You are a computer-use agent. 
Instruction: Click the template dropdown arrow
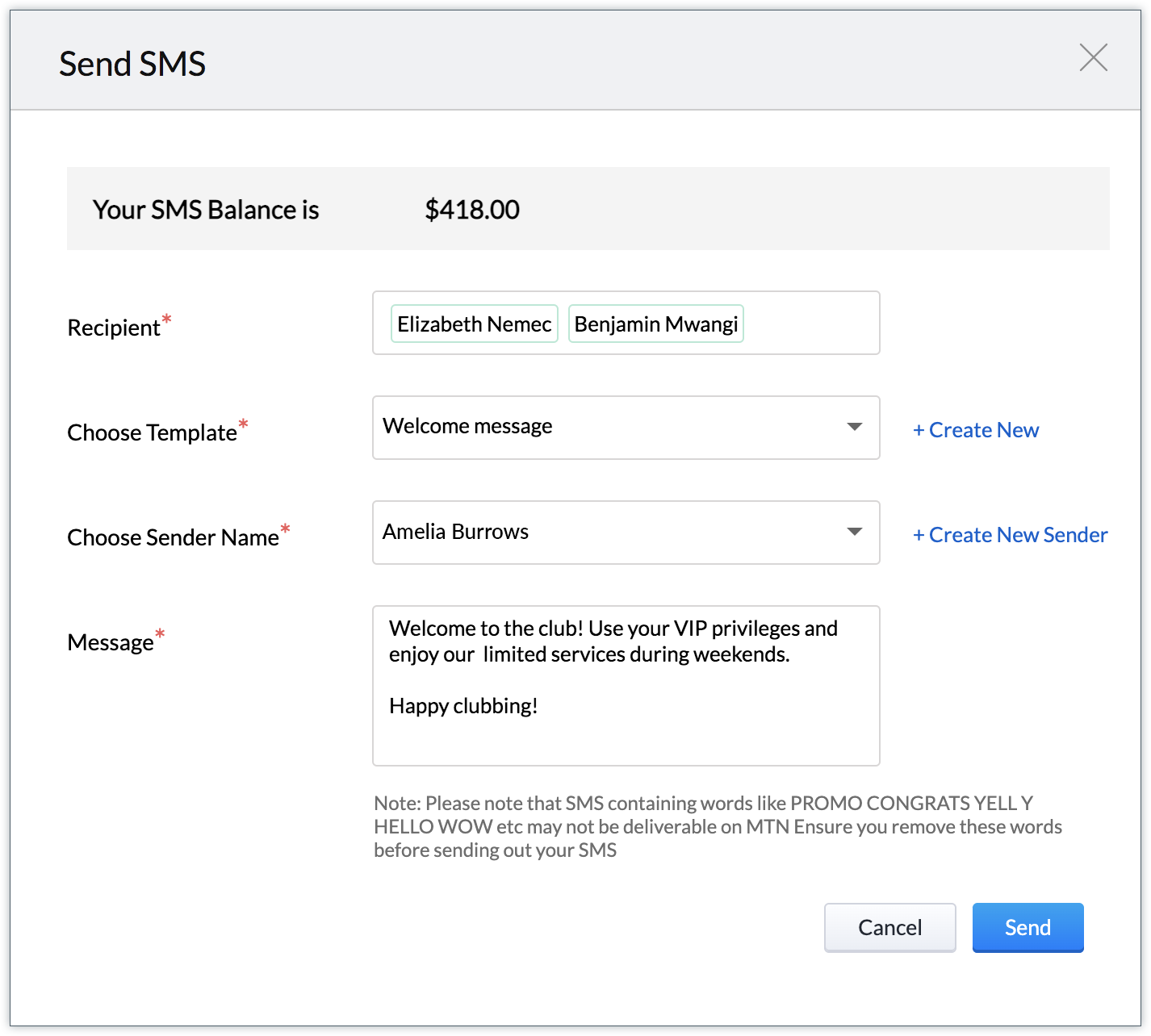tap(854, 427)
